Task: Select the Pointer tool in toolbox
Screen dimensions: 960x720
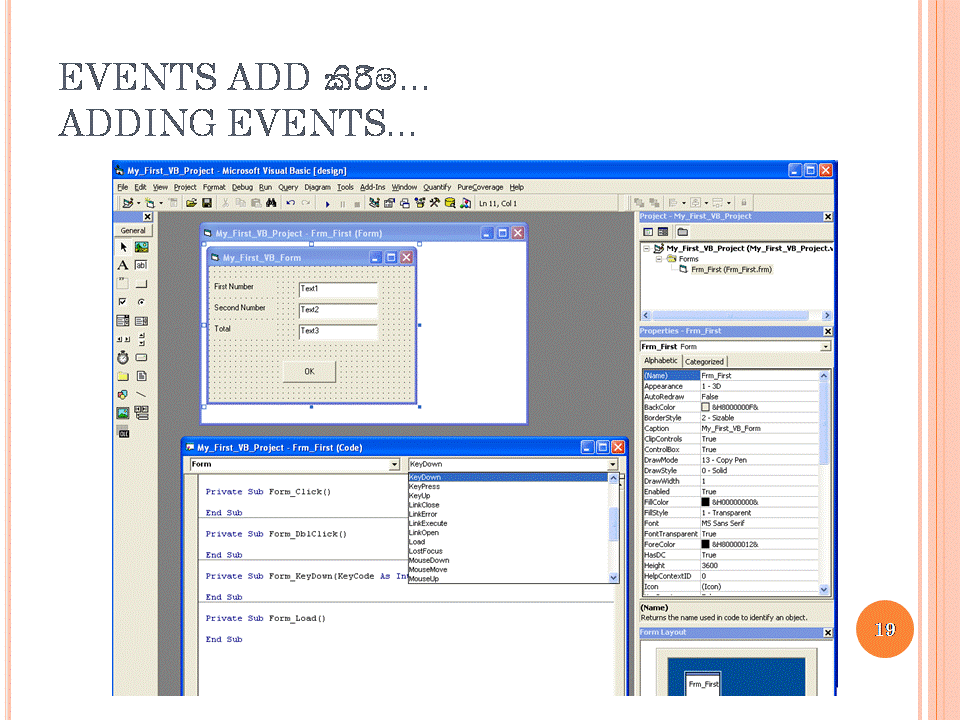Action: tap(123, 247)
